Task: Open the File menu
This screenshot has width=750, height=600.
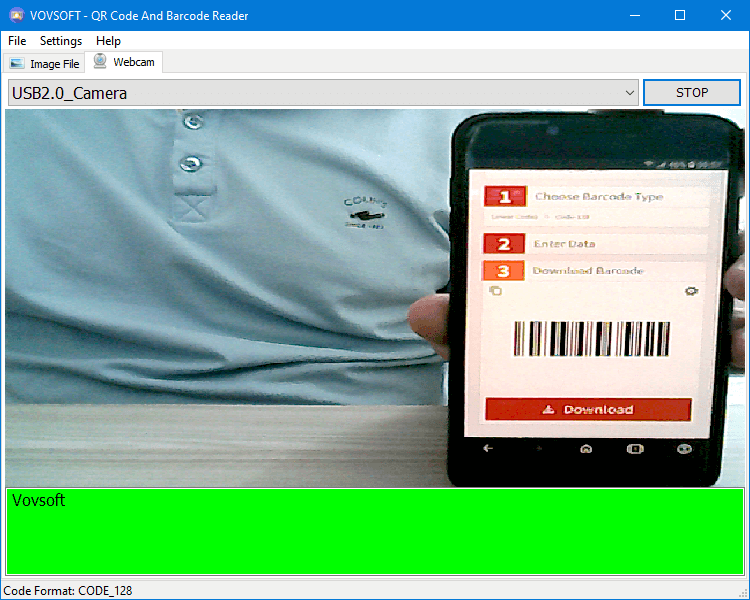Action: [17, 41]
